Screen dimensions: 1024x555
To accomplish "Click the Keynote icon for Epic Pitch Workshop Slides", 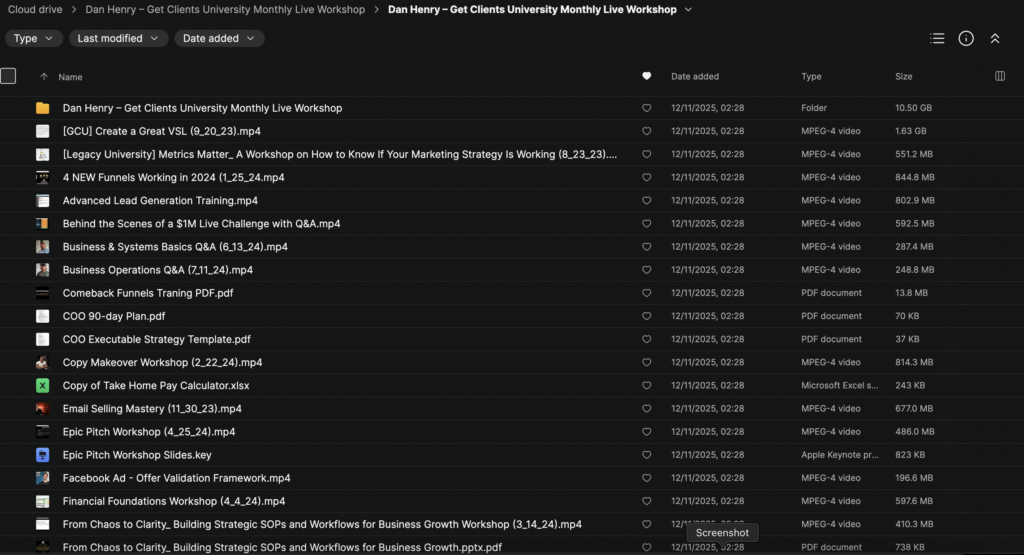I will [x=42, y=455].
